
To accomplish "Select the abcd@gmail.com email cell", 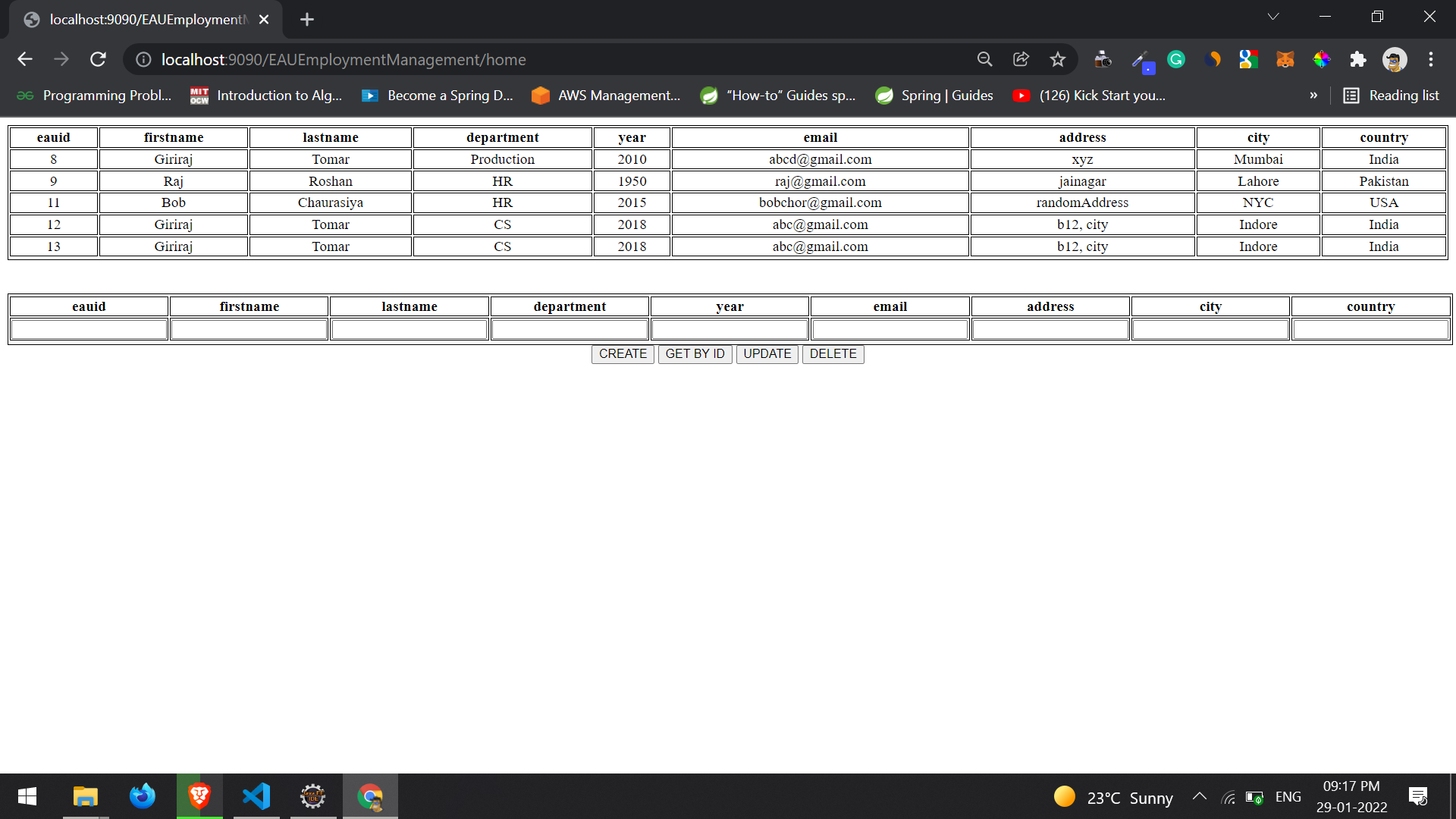I will coord(821,159).
